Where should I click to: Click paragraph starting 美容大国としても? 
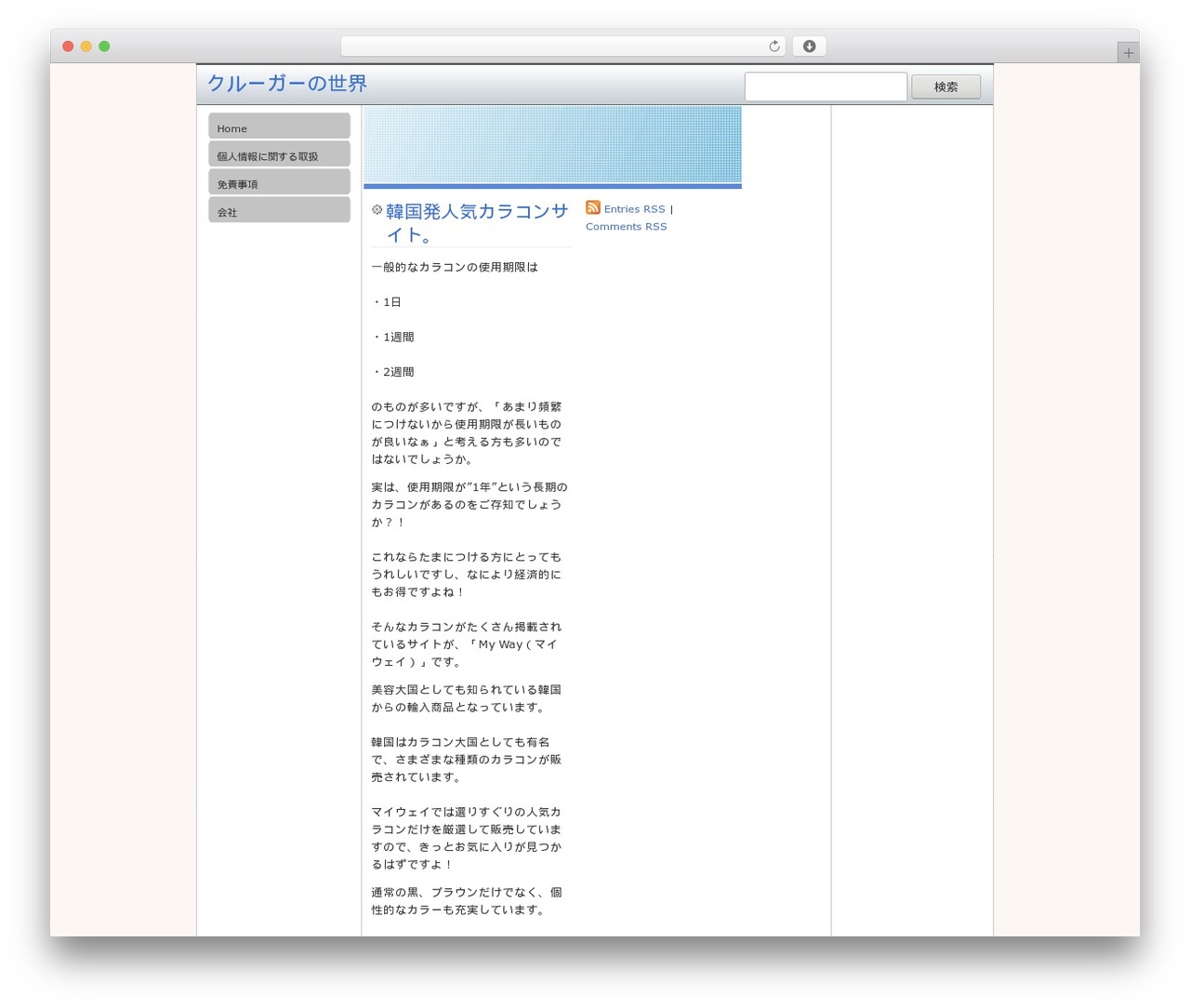click(x=467, y=698)
